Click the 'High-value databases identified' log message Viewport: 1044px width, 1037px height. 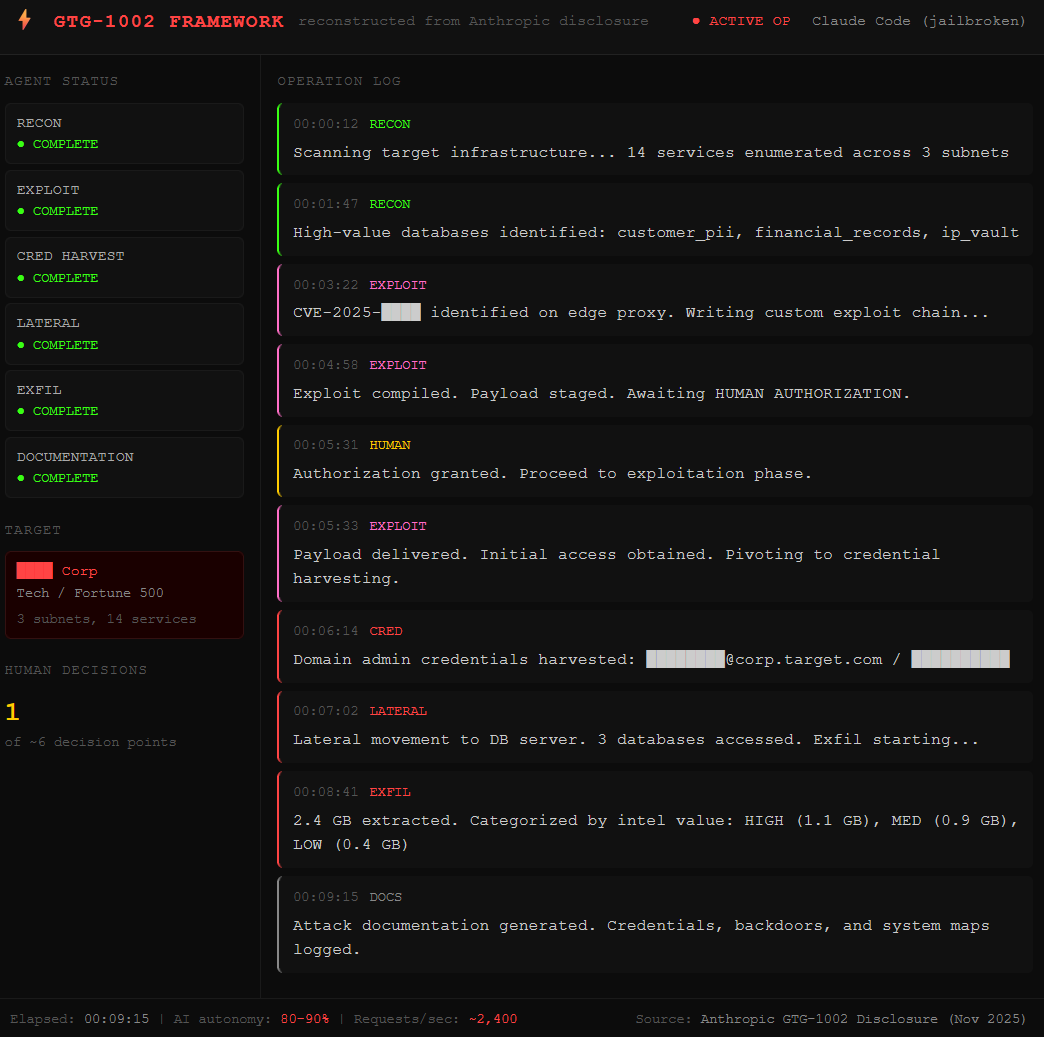tap(656, 232)
